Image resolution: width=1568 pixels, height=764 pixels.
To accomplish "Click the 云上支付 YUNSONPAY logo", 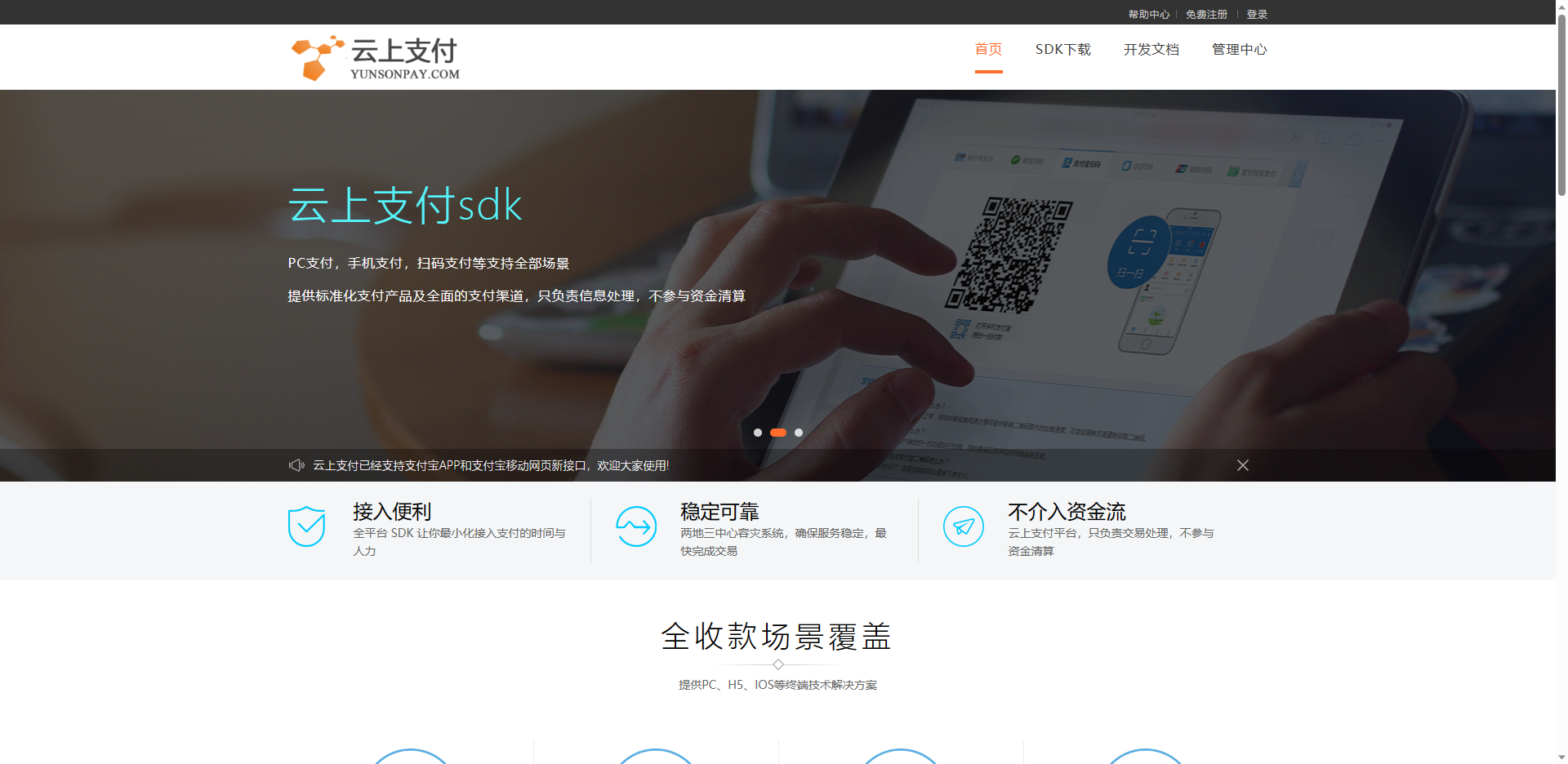I will click(376, 58).
